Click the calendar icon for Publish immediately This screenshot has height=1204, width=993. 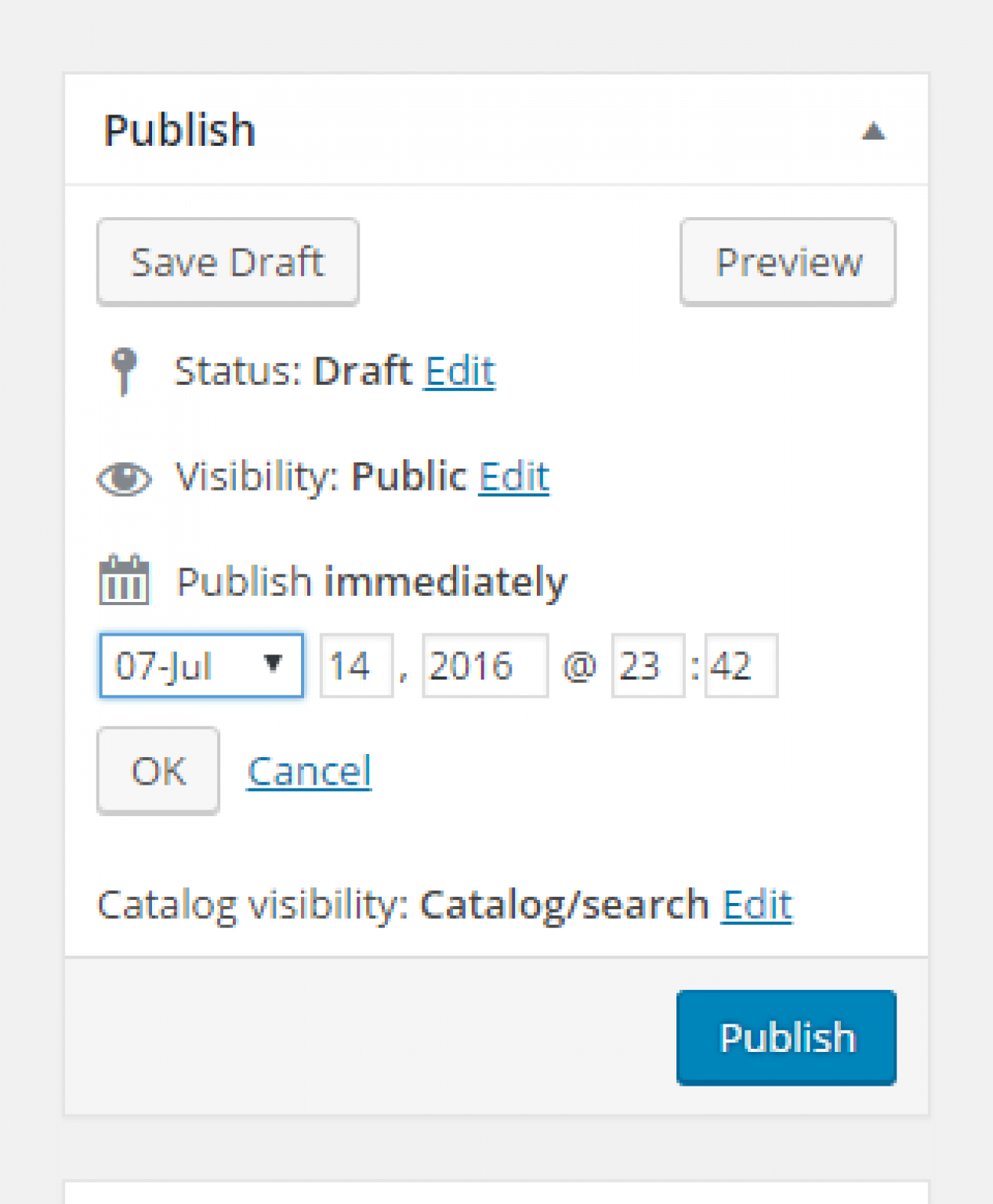(x=124, y=582)
